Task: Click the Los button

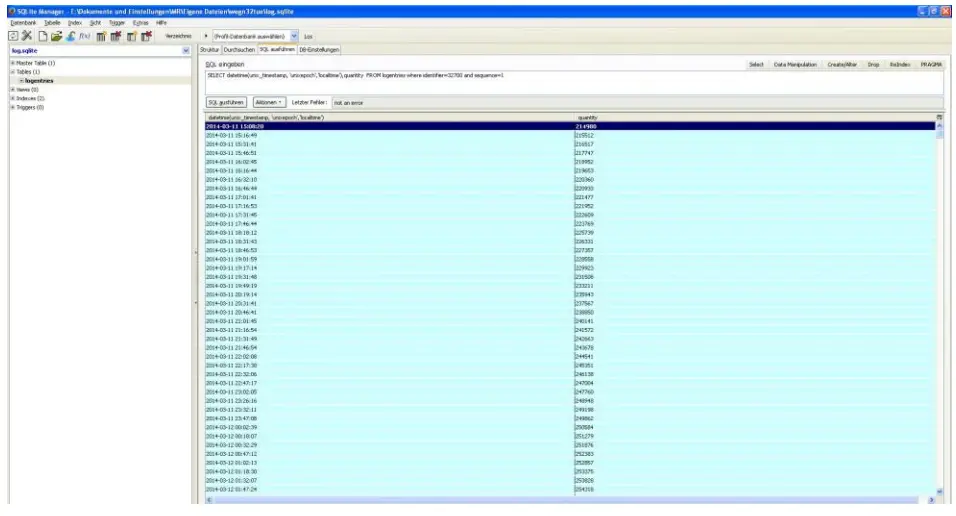Action: (x=309, y=37)
